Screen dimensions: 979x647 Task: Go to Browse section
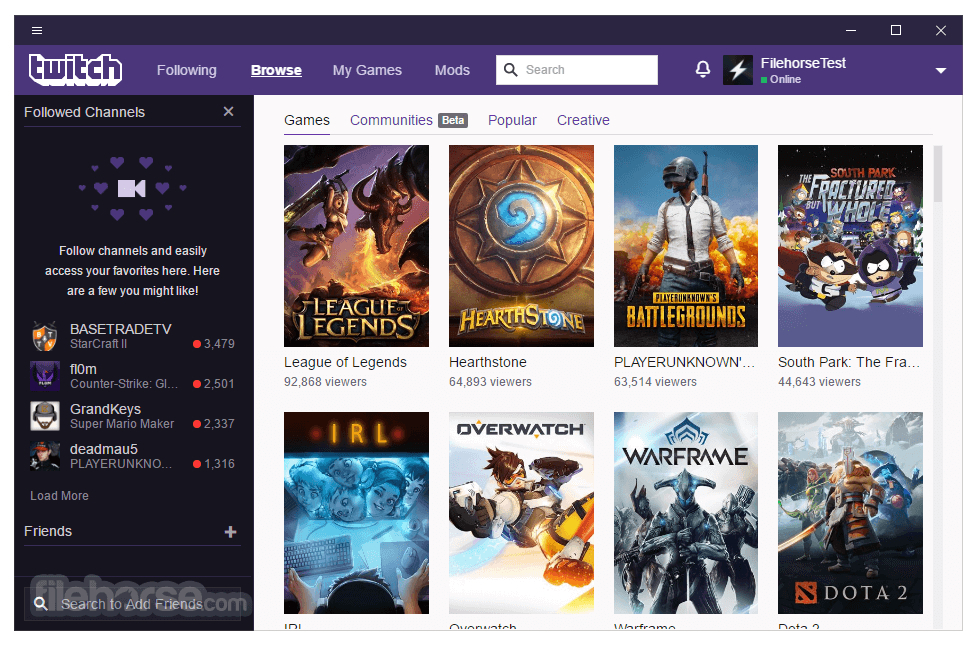point(276,70)
